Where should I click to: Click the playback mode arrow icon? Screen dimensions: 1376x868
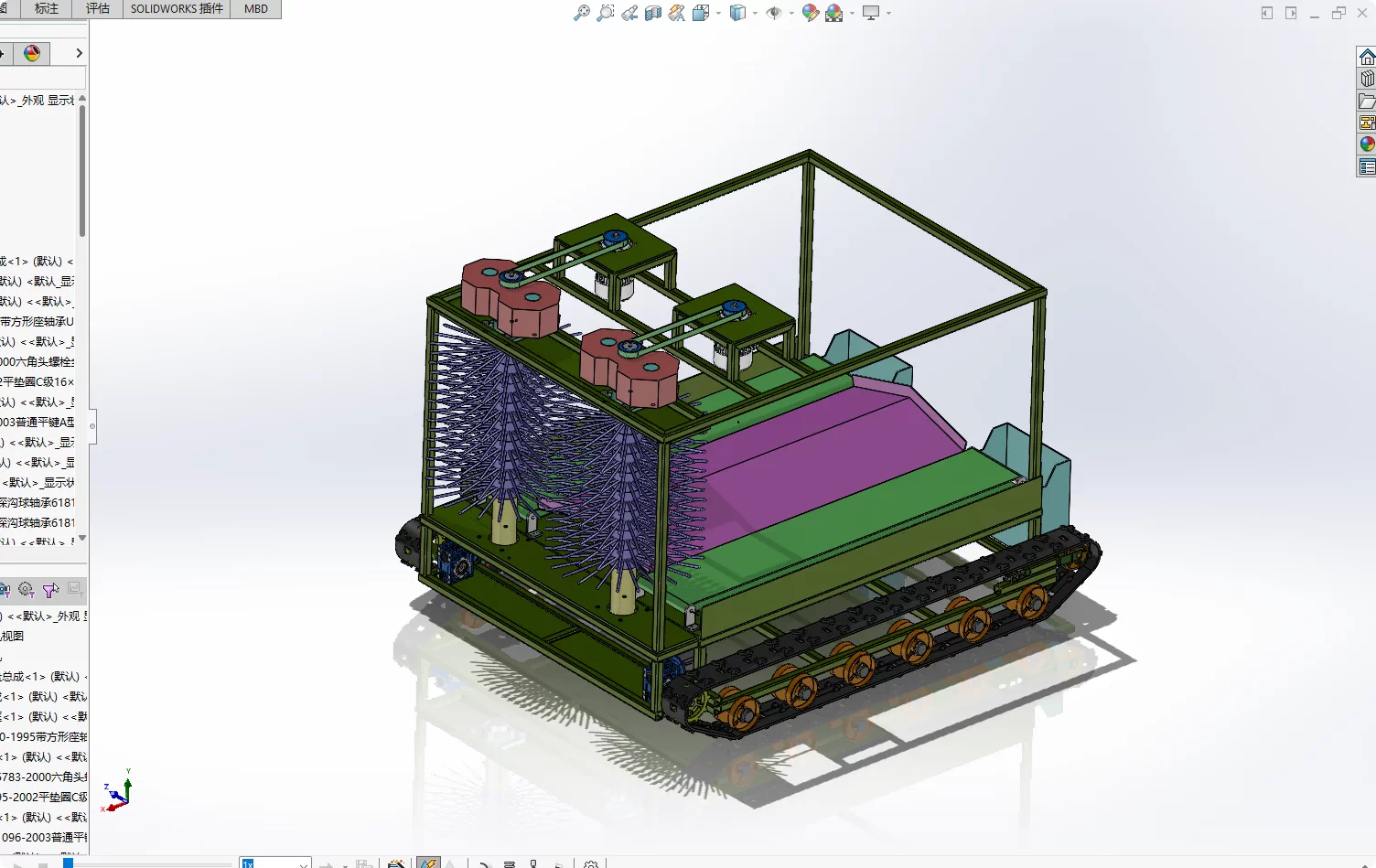tap(327, 863)
